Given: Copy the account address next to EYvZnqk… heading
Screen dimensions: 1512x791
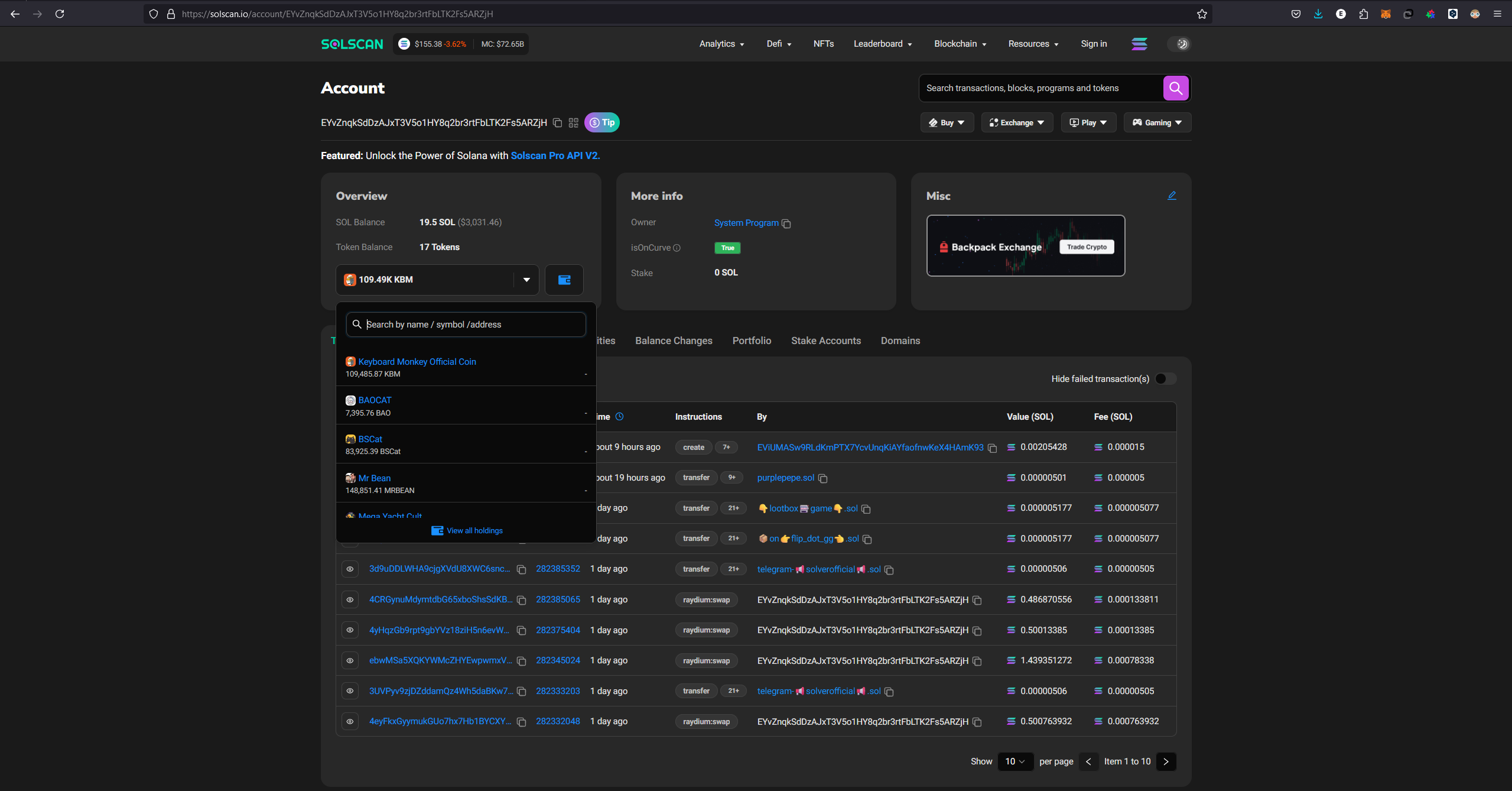Looking at the screenshot, I should tap(557, 122).
